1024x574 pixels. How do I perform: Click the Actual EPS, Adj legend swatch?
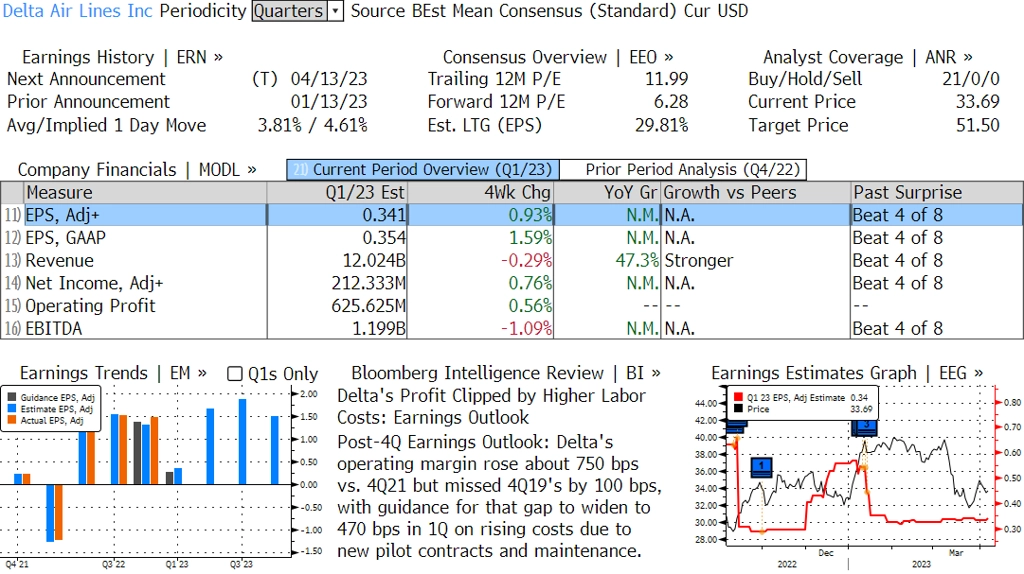12,421
